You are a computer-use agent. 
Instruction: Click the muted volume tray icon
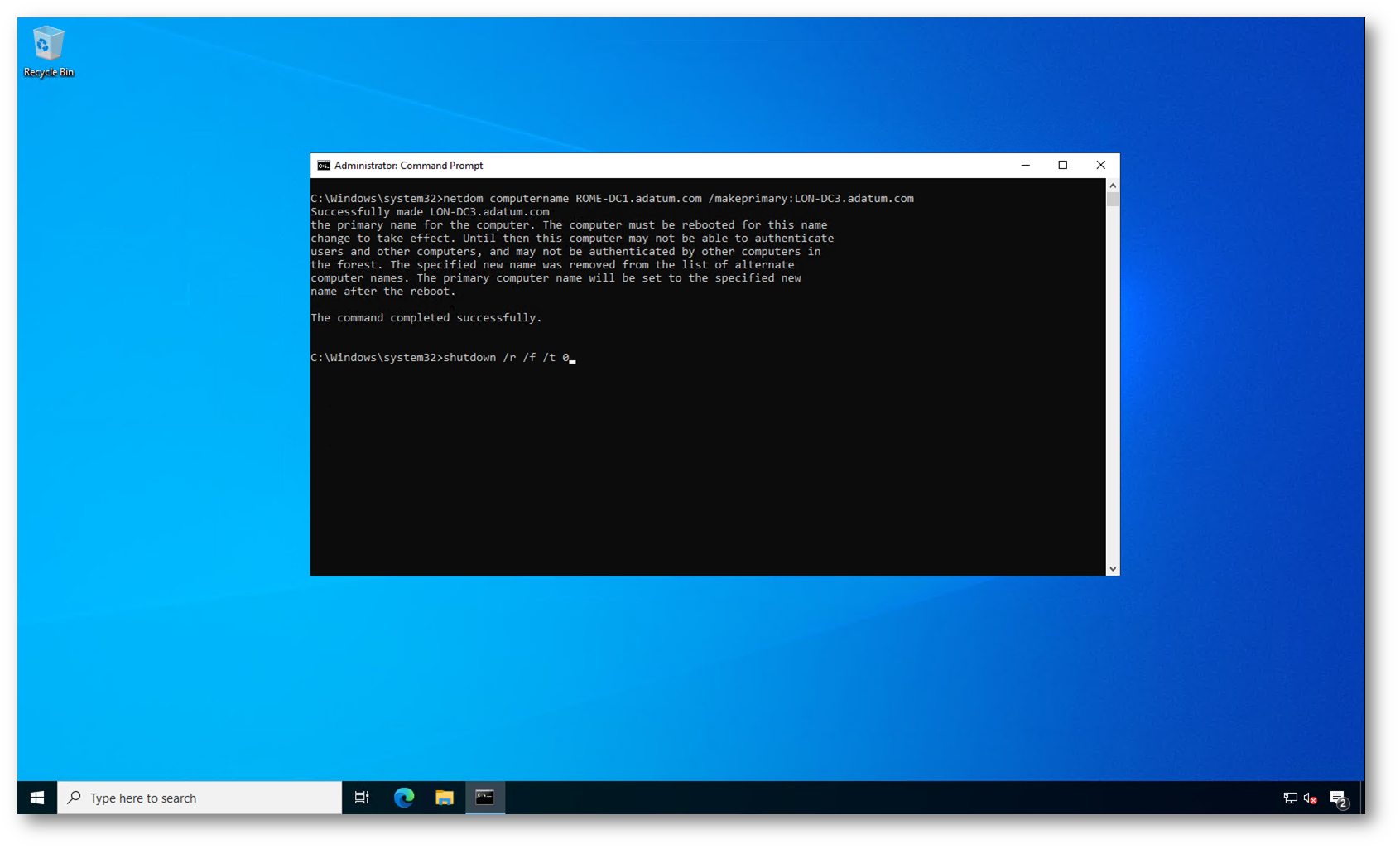1310,798
